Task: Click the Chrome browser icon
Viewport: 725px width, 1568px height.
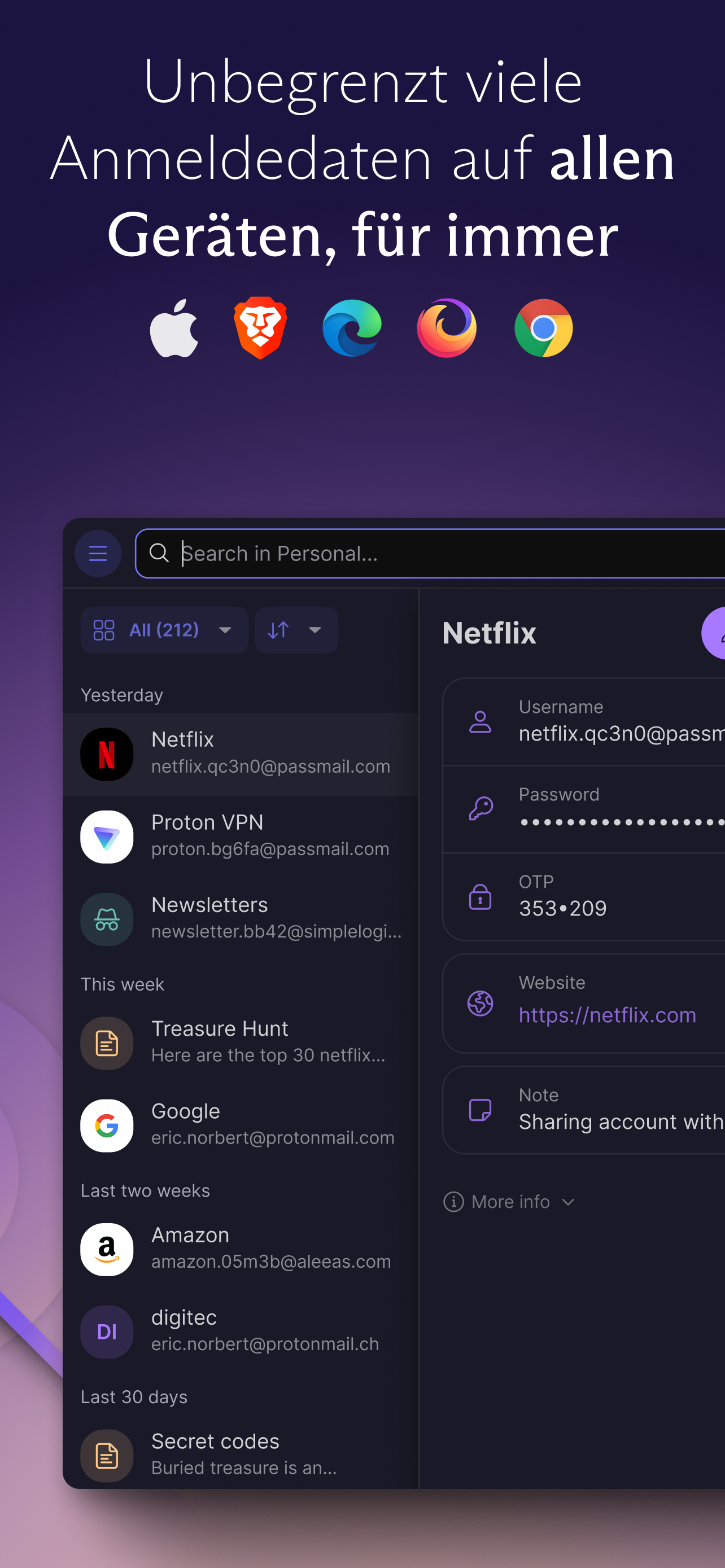Action: 544,328
